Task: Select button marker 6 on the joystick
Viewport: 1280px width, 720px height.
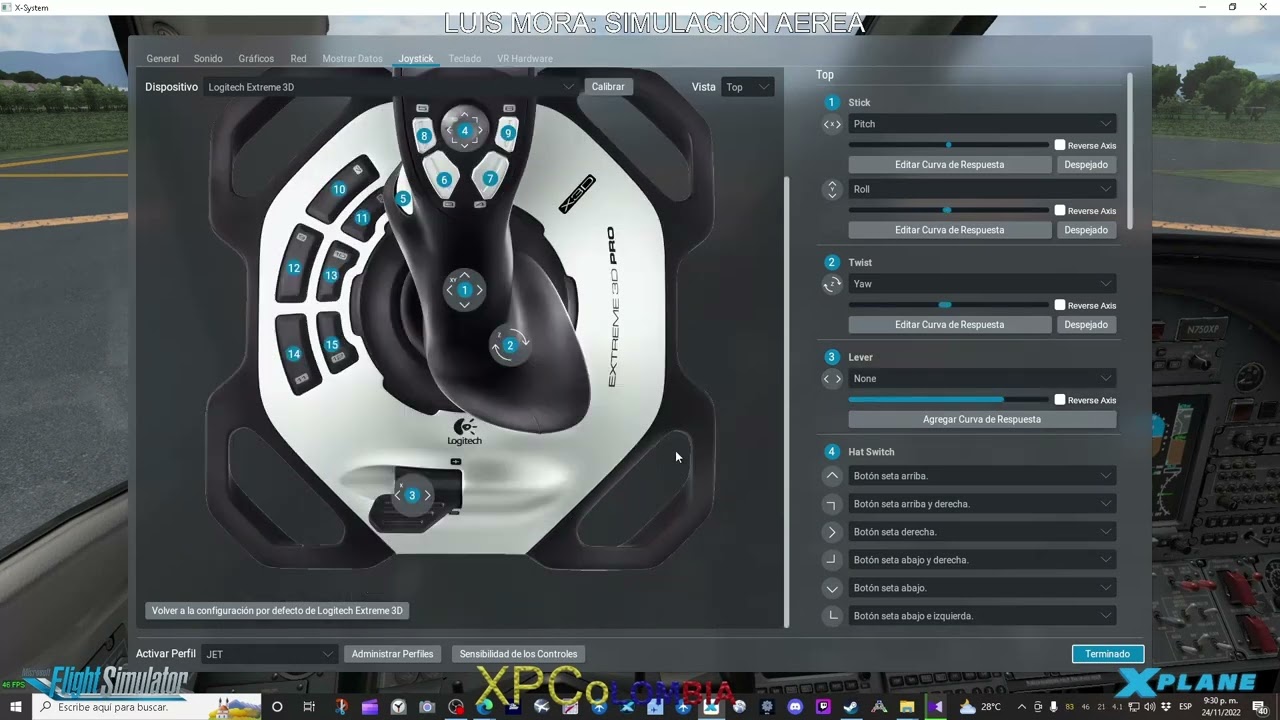Action: (x=444, y=180)
